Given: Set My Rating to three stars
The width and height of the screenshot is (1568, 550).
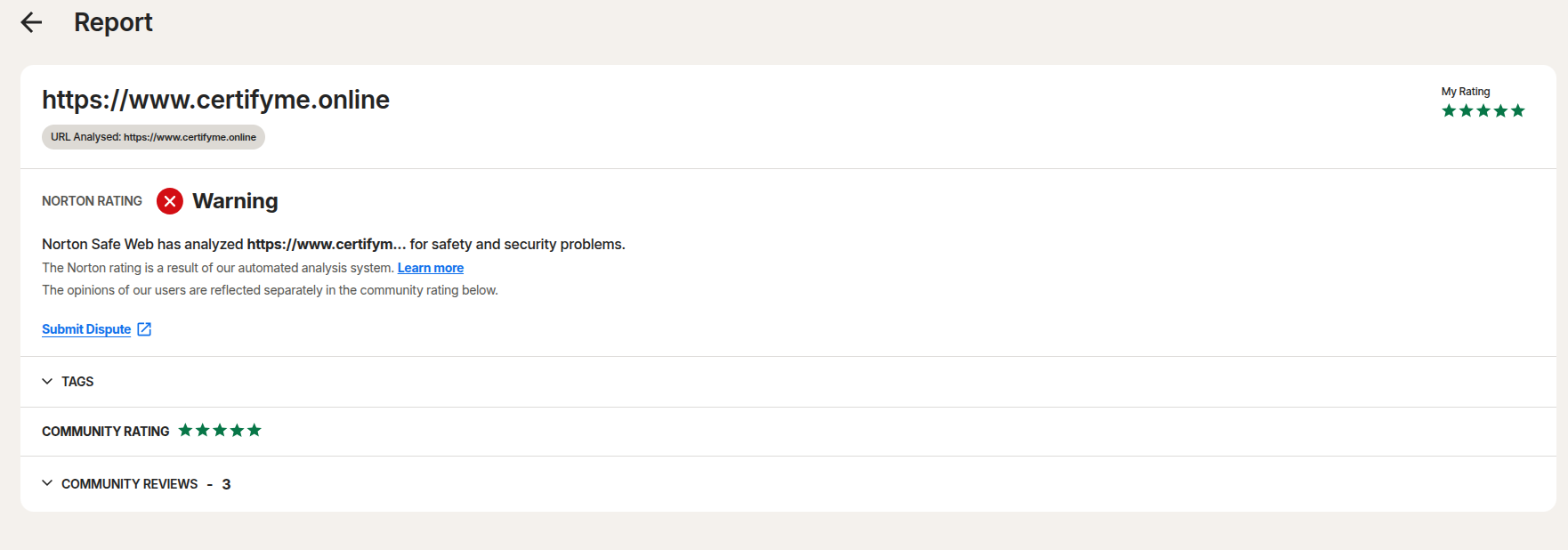Looking at the screenshot, I should (1483, 110).
